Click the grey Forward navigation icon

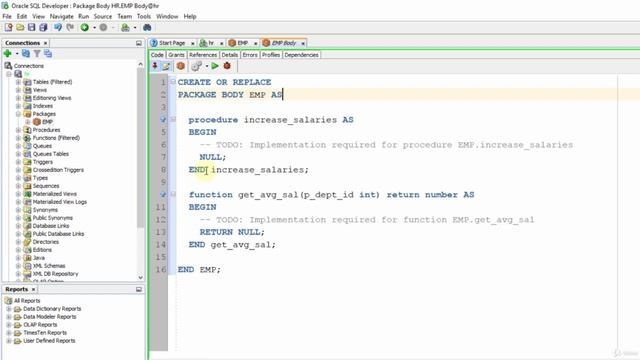tap(103, 27)
